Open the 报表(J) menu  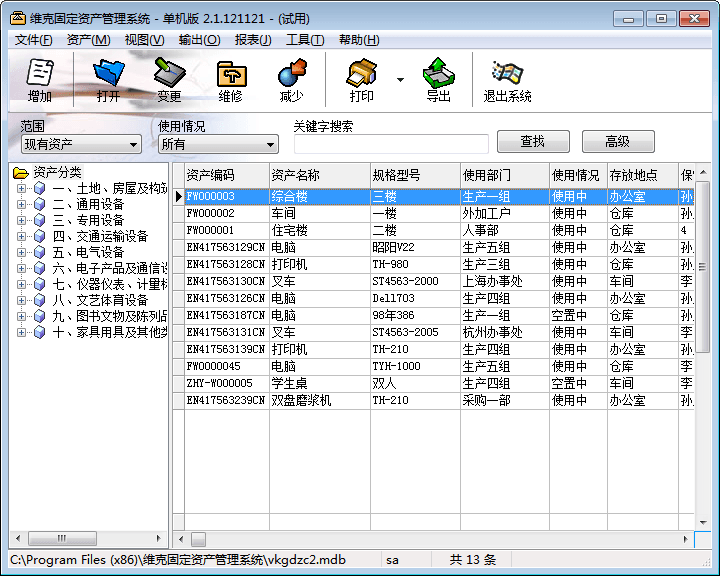click(252, 40)
